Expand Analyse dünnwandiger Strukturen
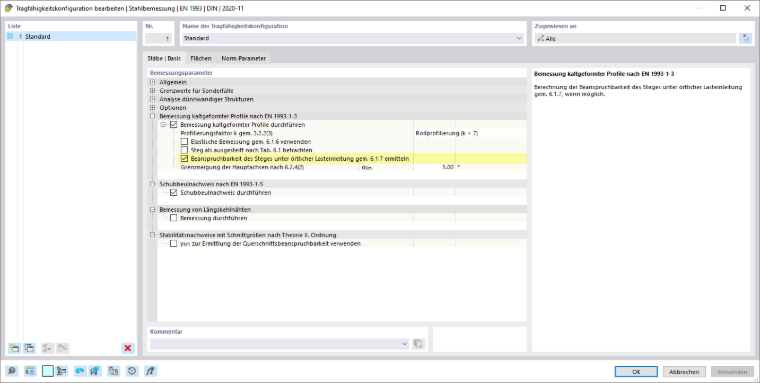The height and width of the screenshot is (383, 760). click(x=153, y=99)
